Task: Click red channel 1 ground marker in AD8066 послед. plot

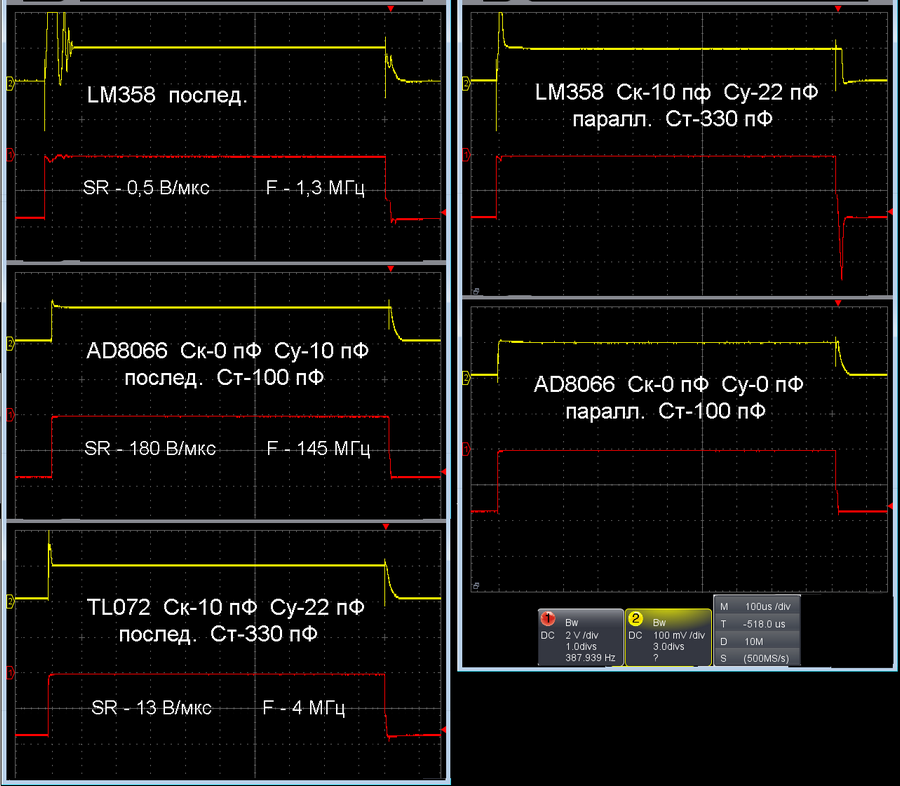Action: (x=10, y=415)
